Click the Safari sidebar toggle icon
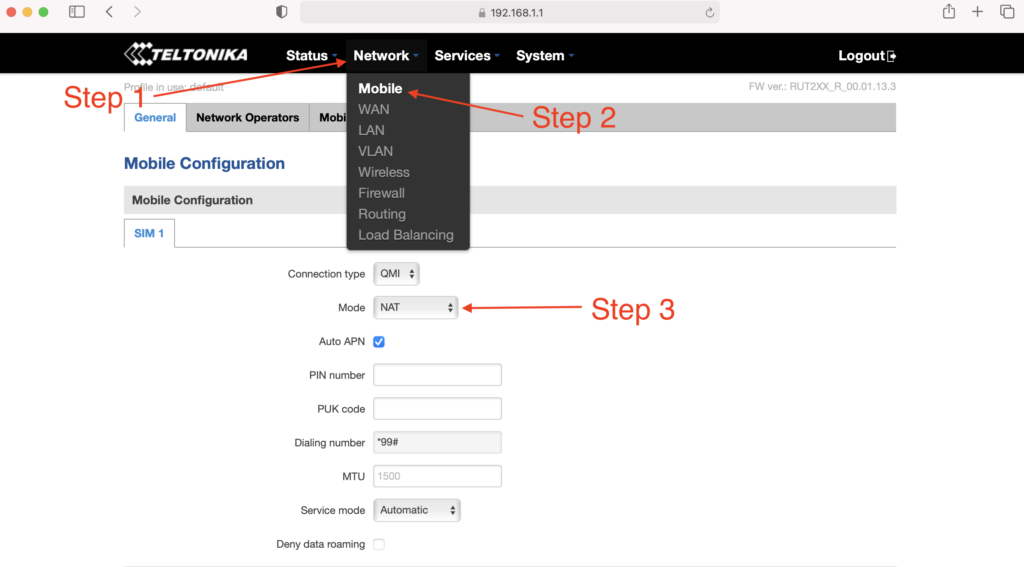 [77, 12]
